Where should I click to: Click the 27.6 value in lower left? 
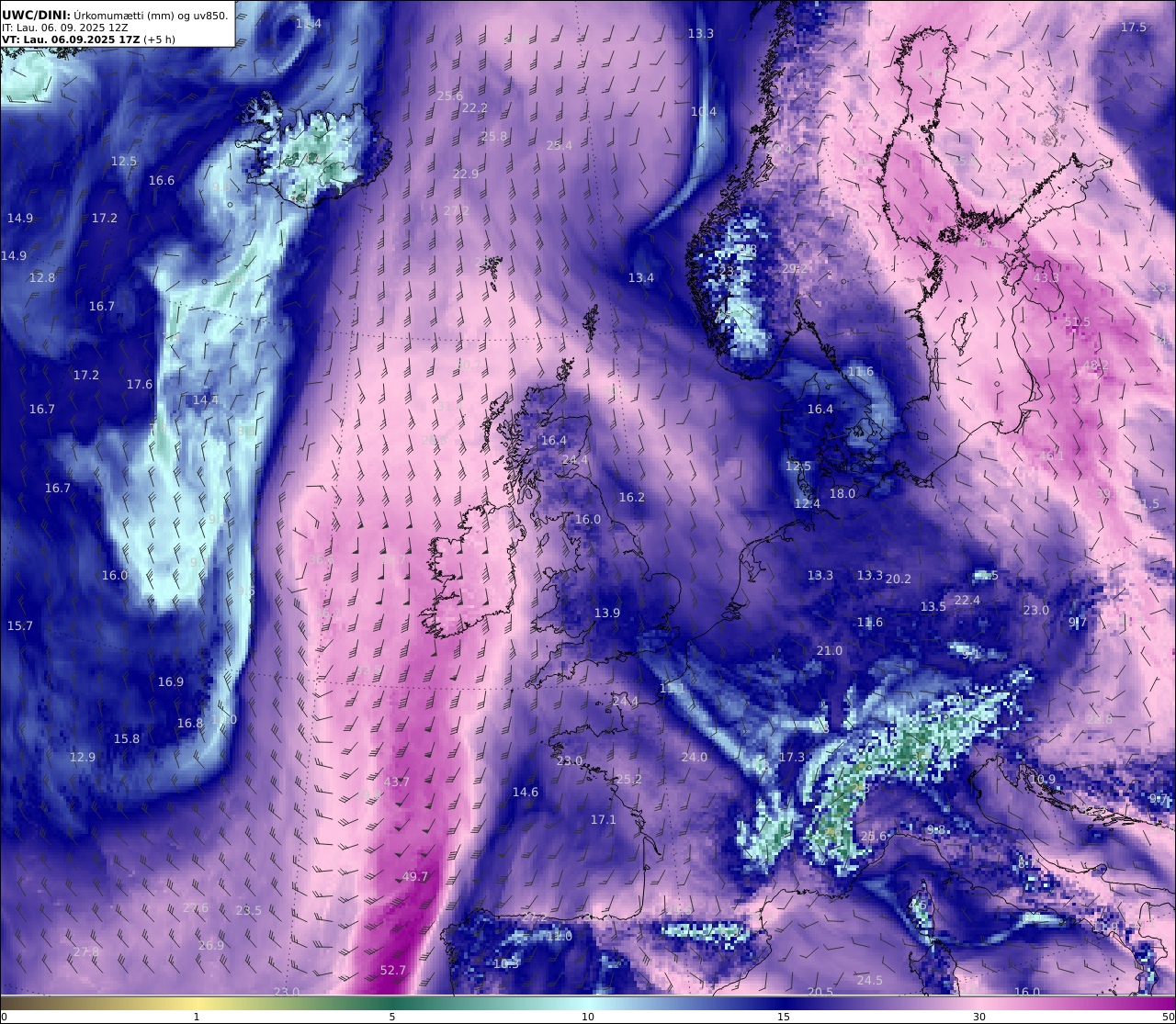click(196, 907)
